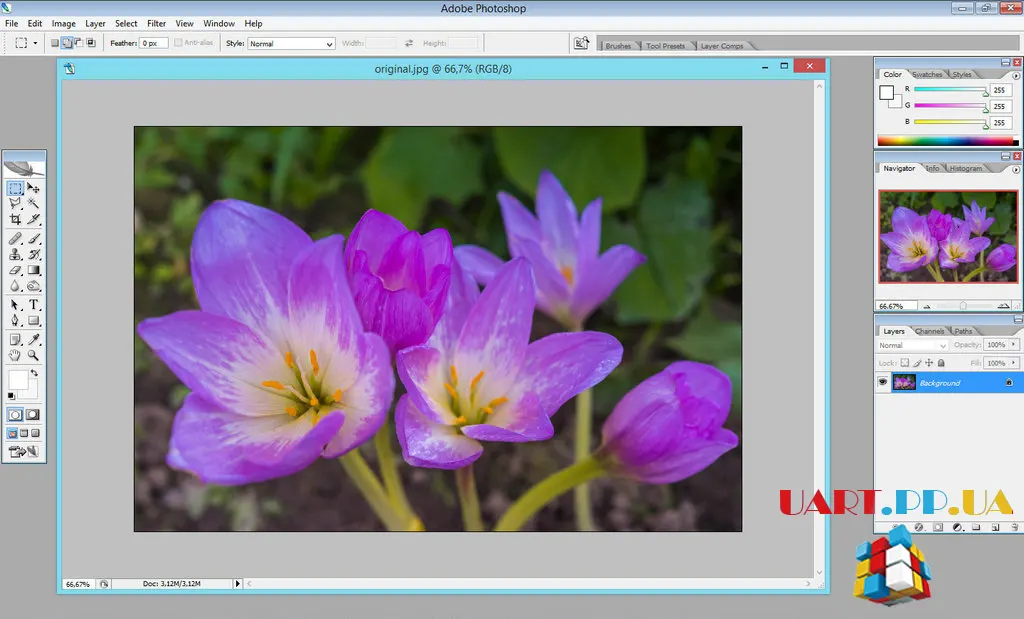The width and height of the screenshot is (1024, 619).
Task: Select the Eyedropper tool
Action: point(33,340)
